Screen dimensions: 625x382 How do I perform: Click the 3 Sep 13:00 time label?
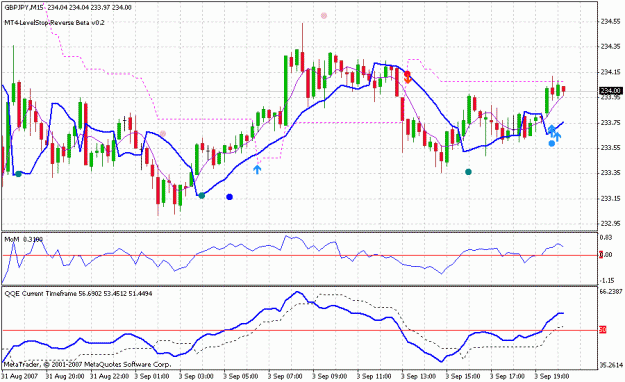419,376
